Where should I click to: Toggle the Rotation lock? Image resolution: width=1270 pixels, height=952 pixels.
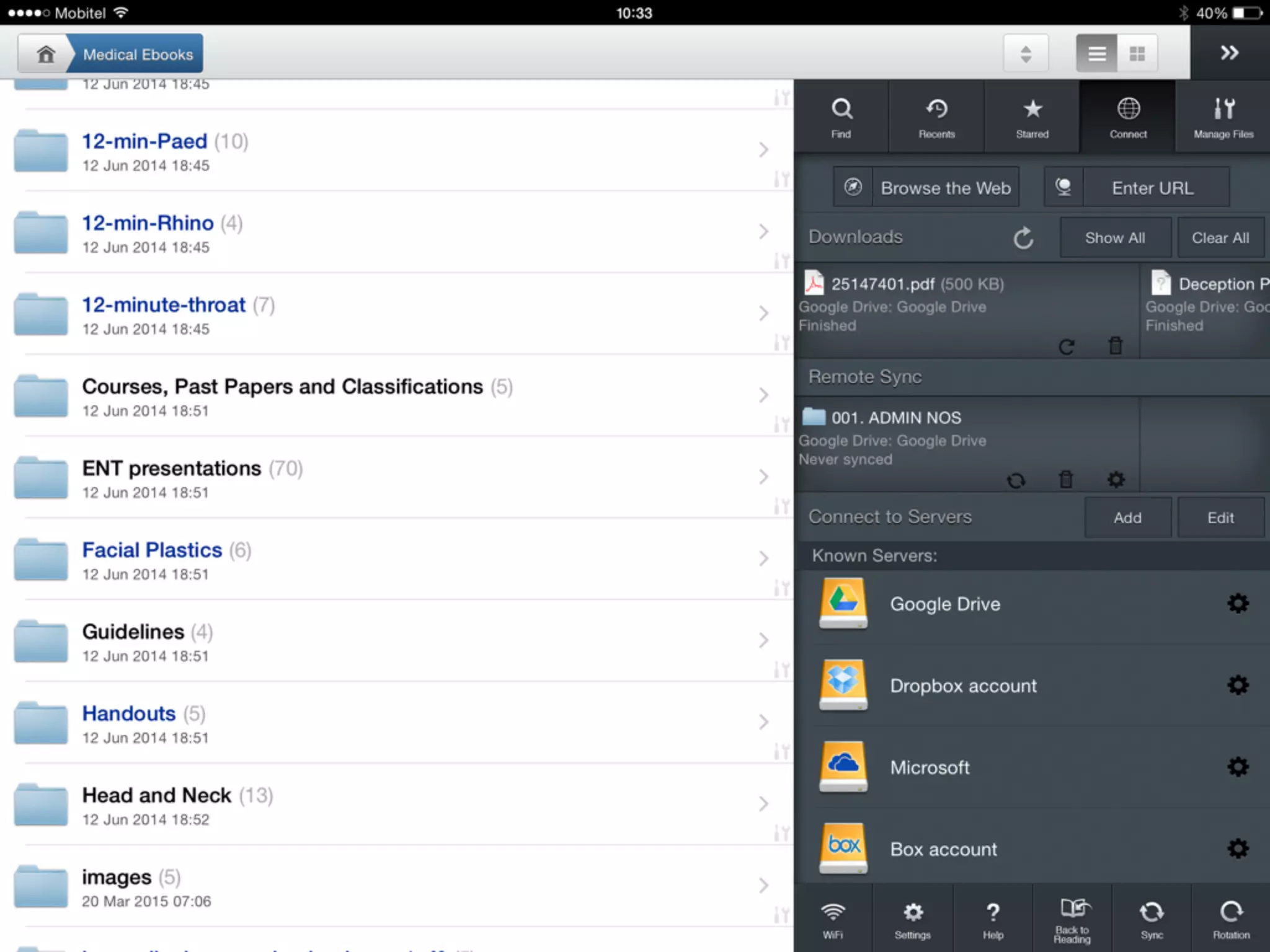point(1231,919)
